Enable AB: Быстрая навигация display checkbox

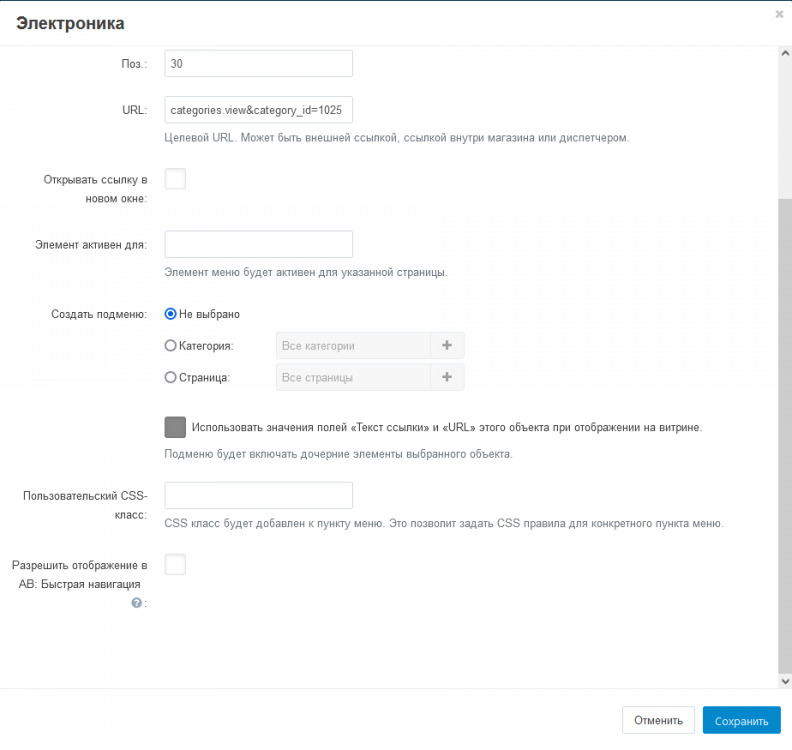click(x=175, y=565)
